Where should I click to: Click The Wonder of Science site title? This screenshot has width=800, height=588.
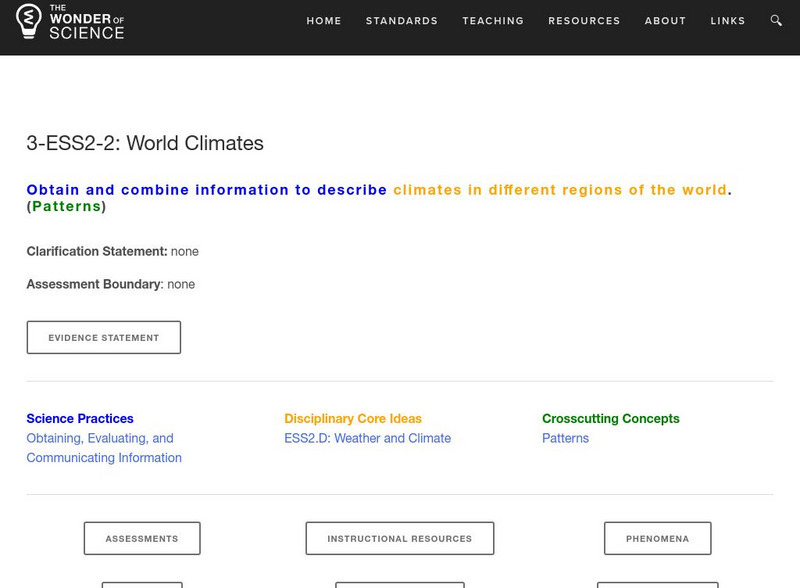(x=87, y=22)
